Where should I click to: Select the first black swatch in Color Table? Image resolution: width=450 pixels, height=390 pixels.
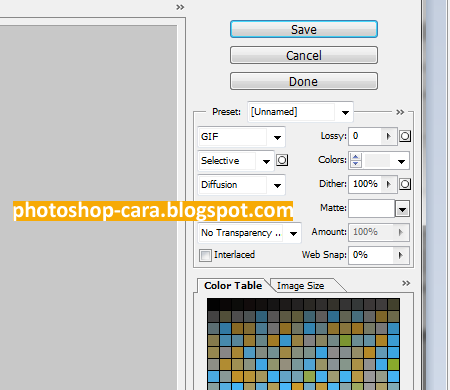[x=213, y=304]
